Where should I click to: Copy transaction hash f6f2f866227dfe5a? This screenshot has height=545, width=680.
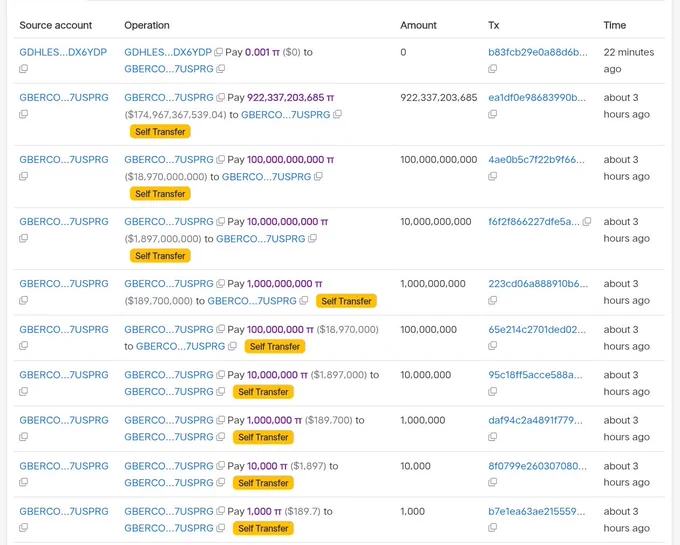pos(586,222)
